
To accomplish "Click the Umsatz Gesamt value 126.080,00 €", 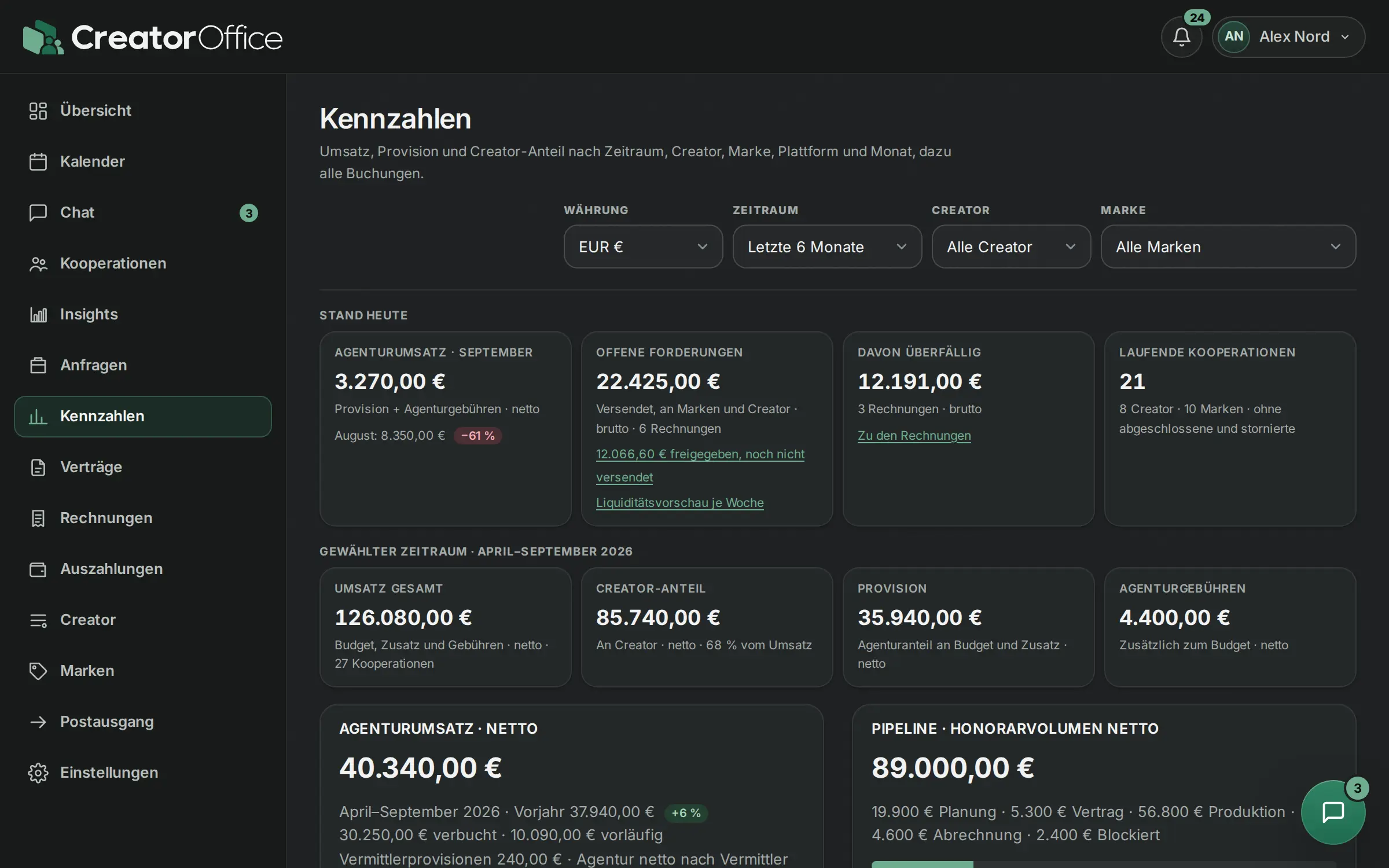I will click(403, 617).
